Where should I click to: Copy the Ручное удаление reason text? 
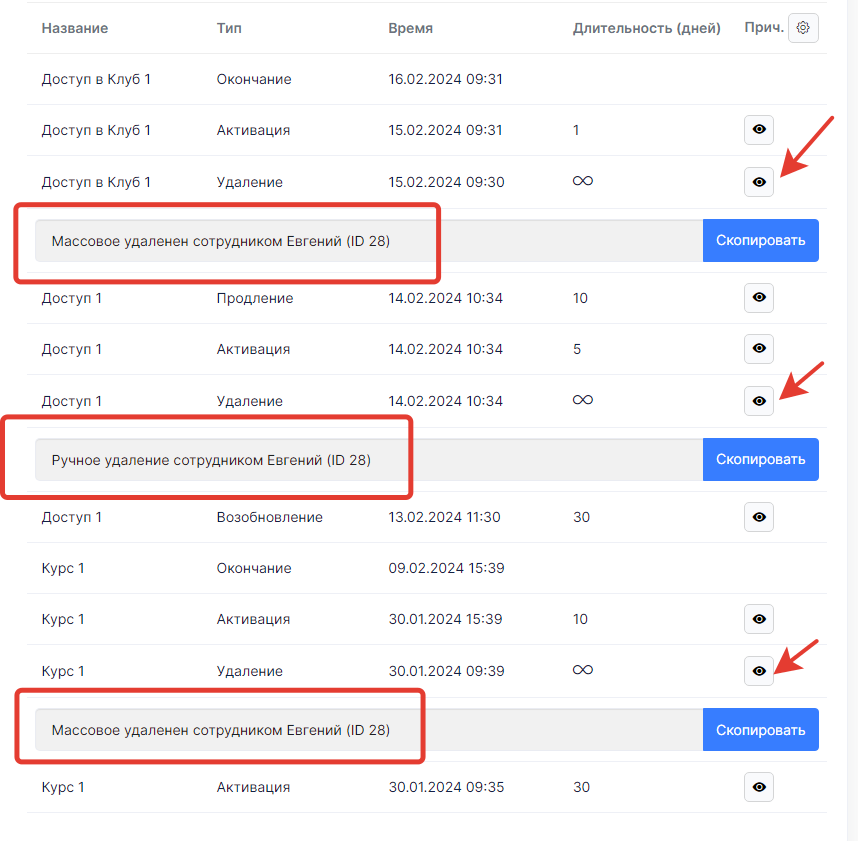[760, 459]
